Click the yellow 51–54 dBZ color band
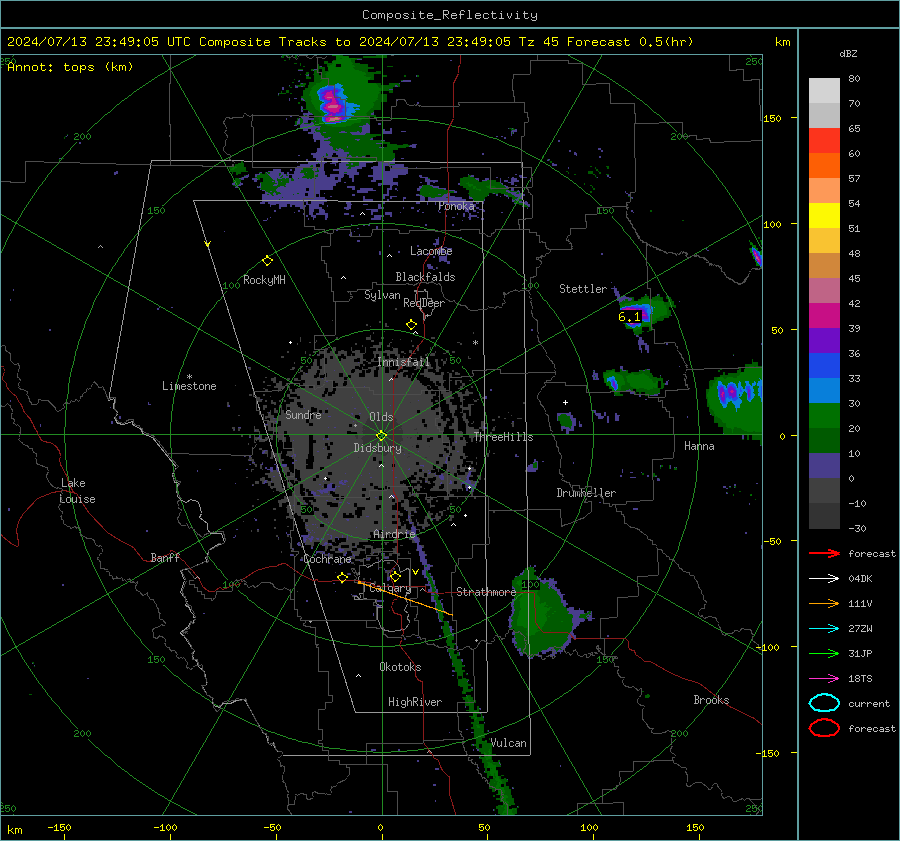Screen dimensions: 900x841 (x=824, y=216)
